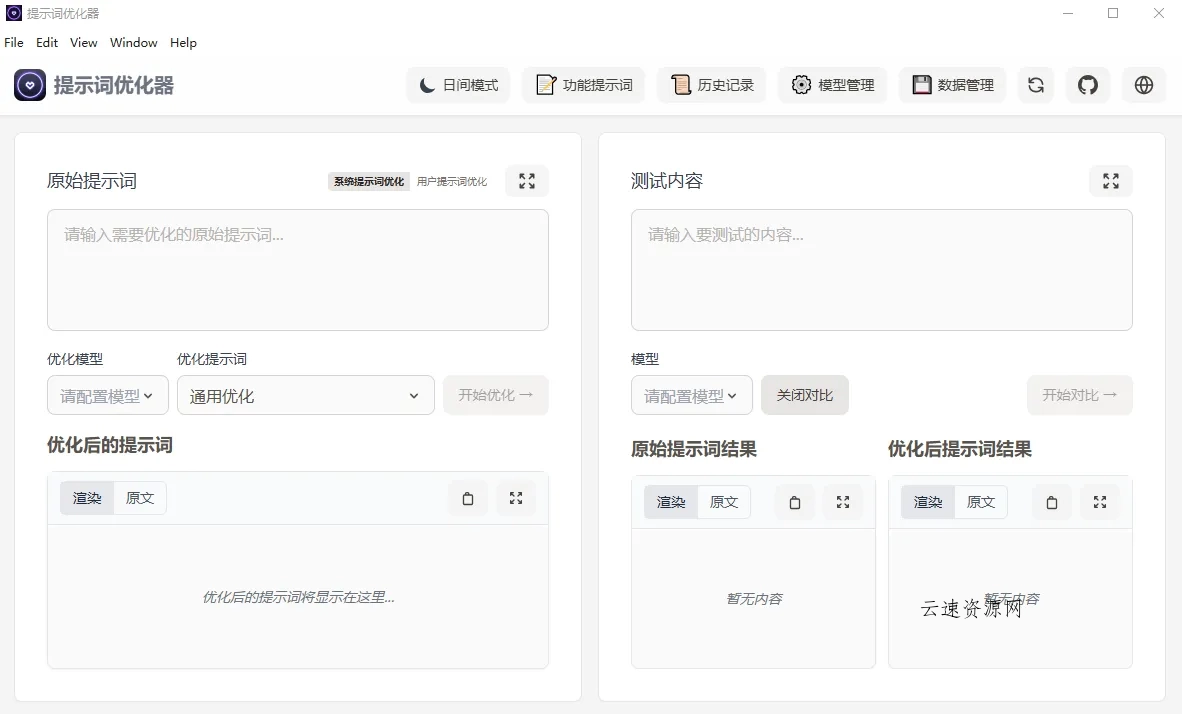Copy the optimized prompt with the copy icon
Image resolution: width=1182 pixels, height=714 pixels.
click(x=467, y=497)
